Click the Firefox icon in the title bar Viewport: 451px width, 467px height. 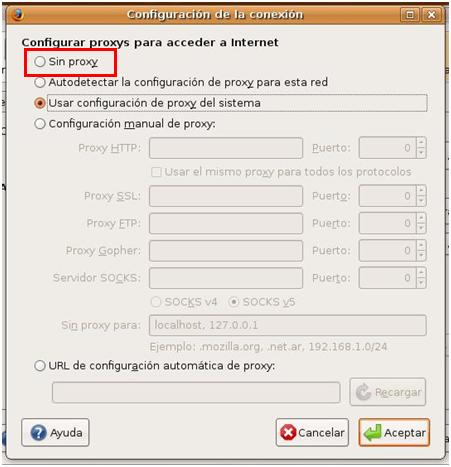(17, 15)
